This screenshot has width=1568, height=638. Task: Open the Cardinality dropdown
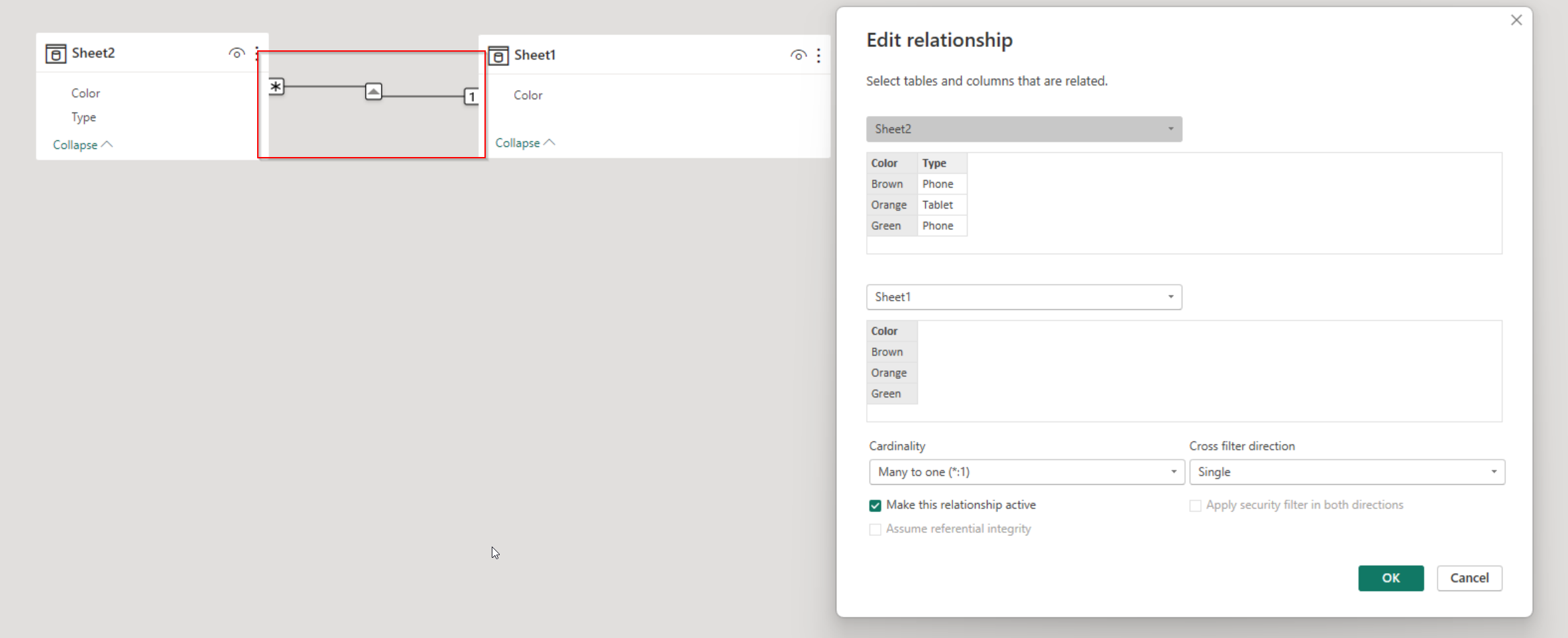coord(1027,472)
